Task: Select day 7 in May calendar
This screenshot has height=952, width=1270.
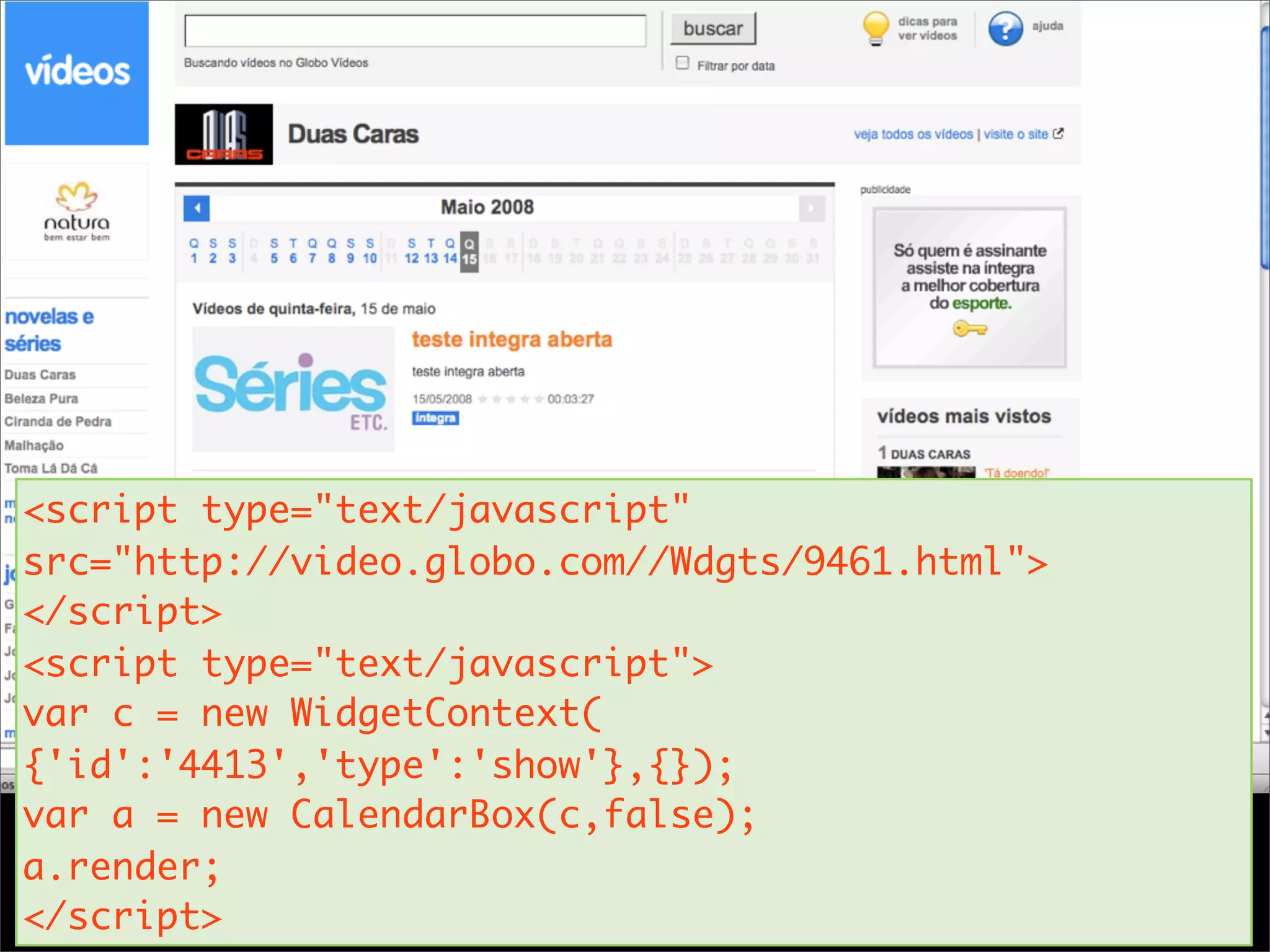Action: coord(312,251)
